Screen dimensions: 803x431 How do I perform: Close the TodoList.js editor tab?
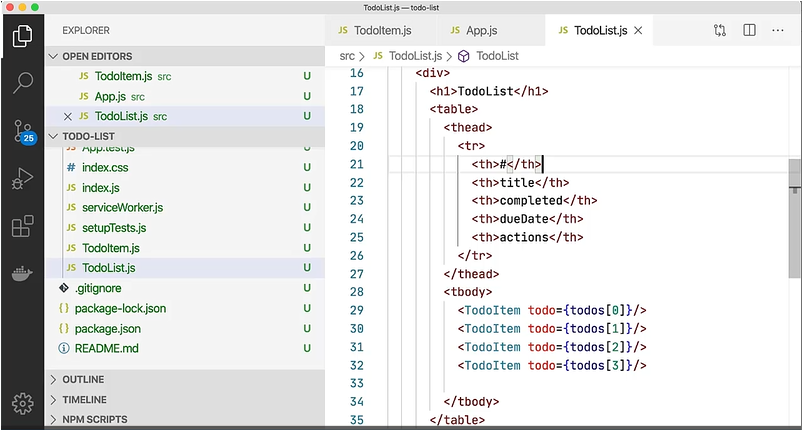click(638, 31)
